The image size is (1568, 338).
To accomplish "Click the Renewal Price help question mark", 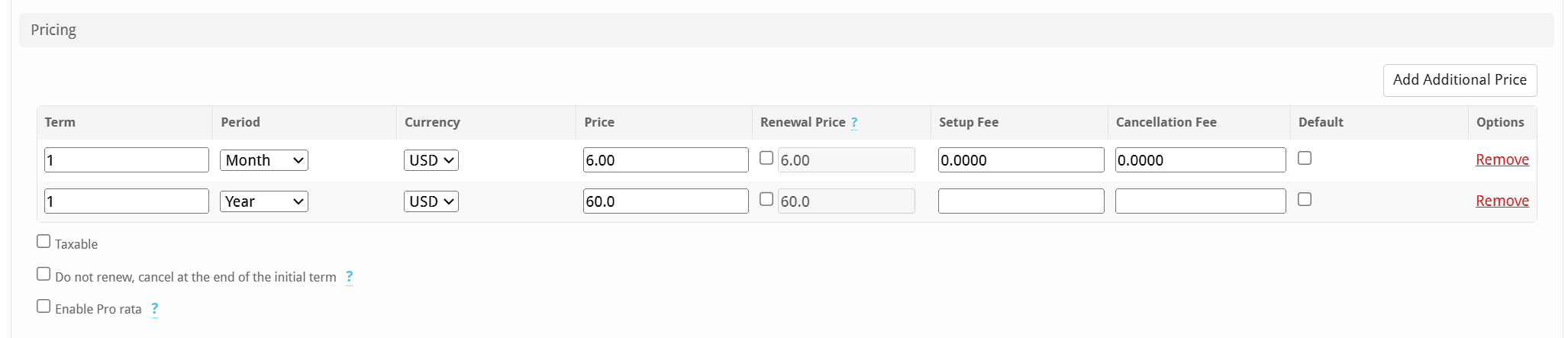I will pos(854,122).
